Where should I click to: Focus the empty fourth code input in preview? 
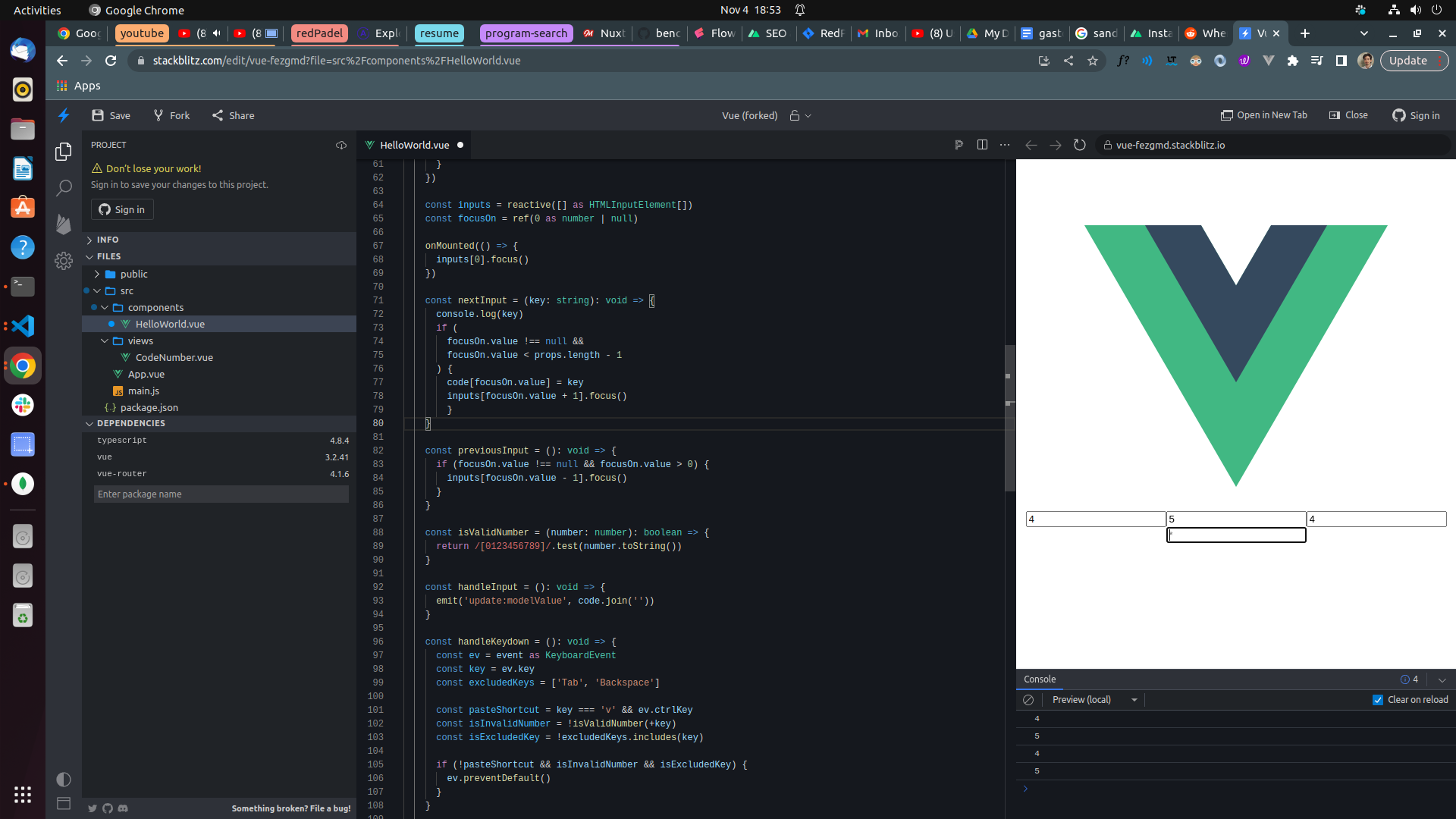pyautogui.click(x=1236, y=535)
